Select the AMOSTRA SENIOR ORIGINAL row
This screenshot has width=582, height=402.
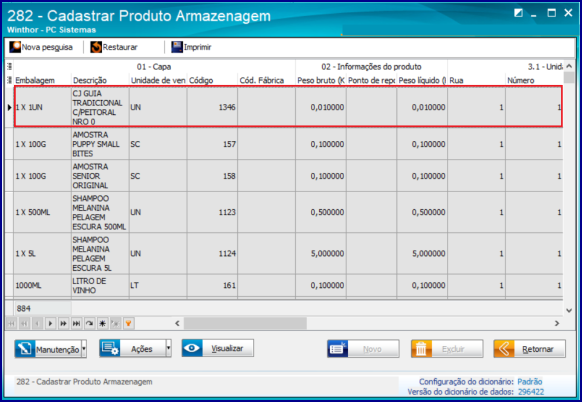click(288, 176)
